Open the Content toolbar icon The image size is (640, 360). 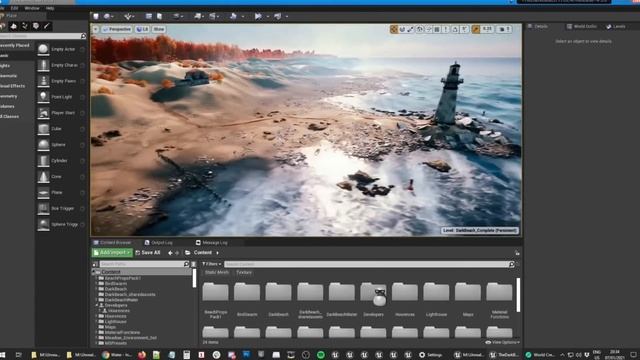(x=149, y=16)
